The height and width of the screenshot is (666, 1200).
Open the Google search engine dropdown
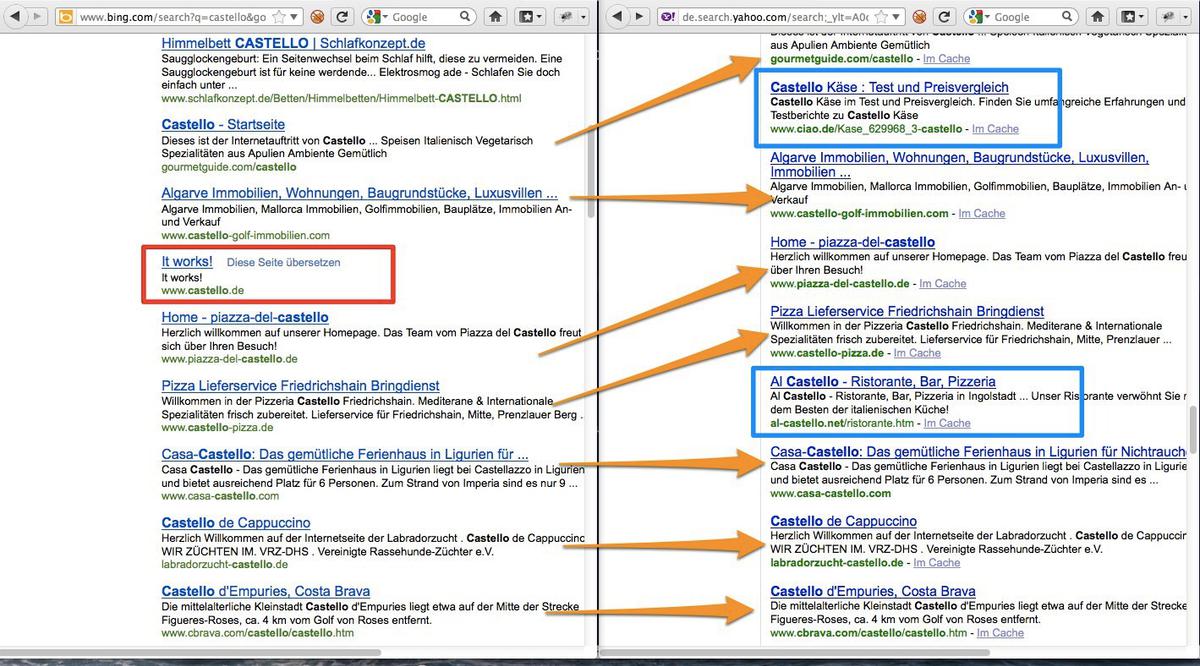tap(385, 16)
